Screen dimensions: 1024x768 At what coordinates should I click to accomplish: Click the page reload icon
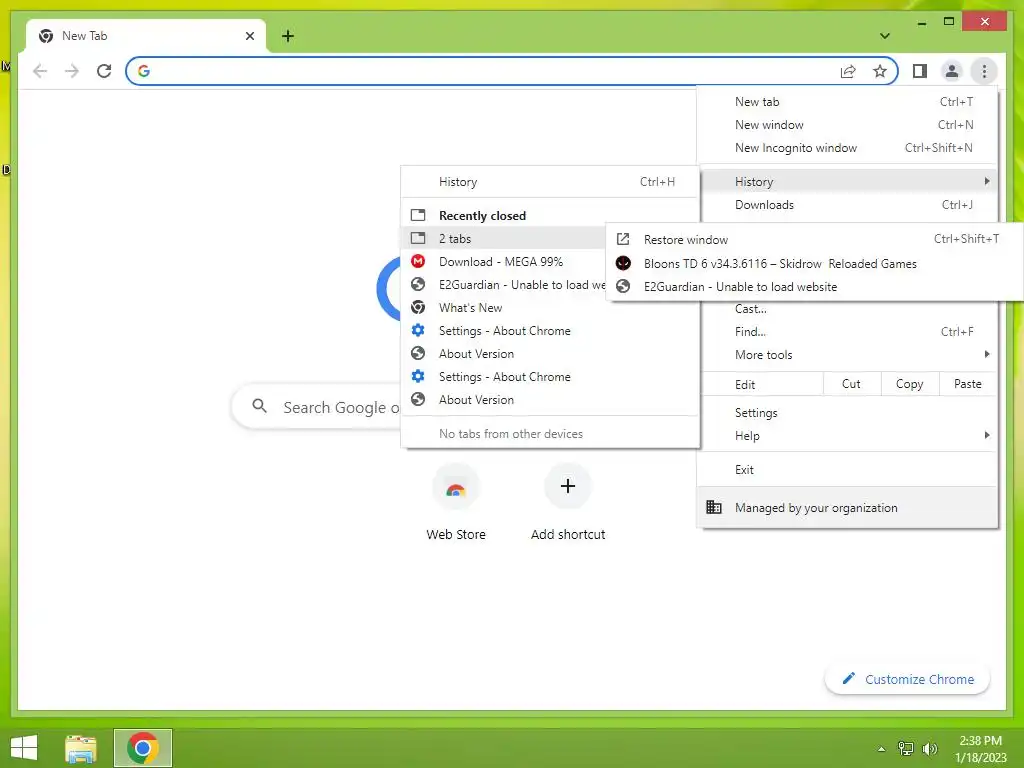pyautogui.click(x=104, y=71)
